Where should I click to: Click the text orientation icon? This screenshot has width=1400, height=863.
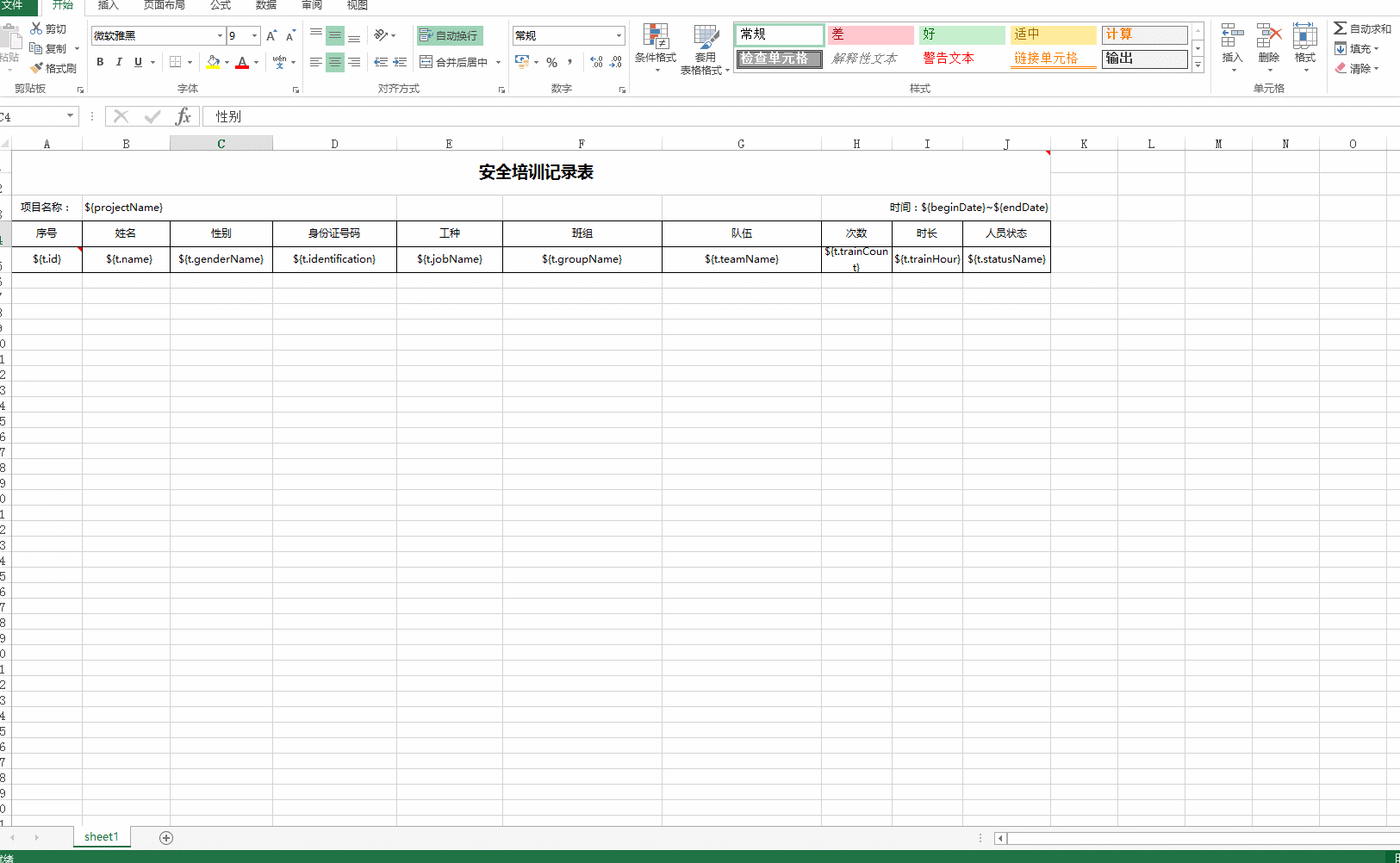coord(381,35)
